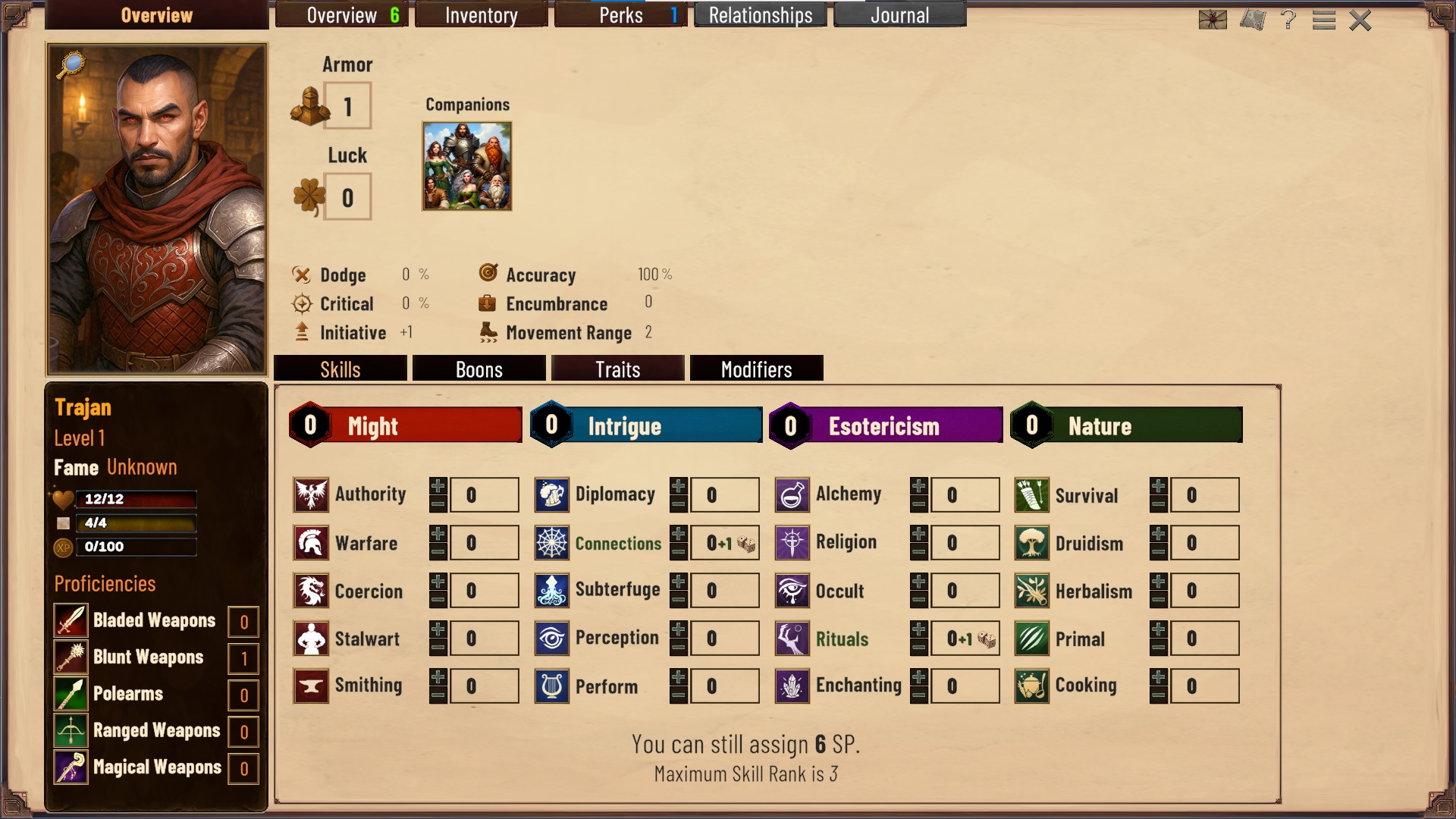Open the Relationships tab

(x=761, y=15)
